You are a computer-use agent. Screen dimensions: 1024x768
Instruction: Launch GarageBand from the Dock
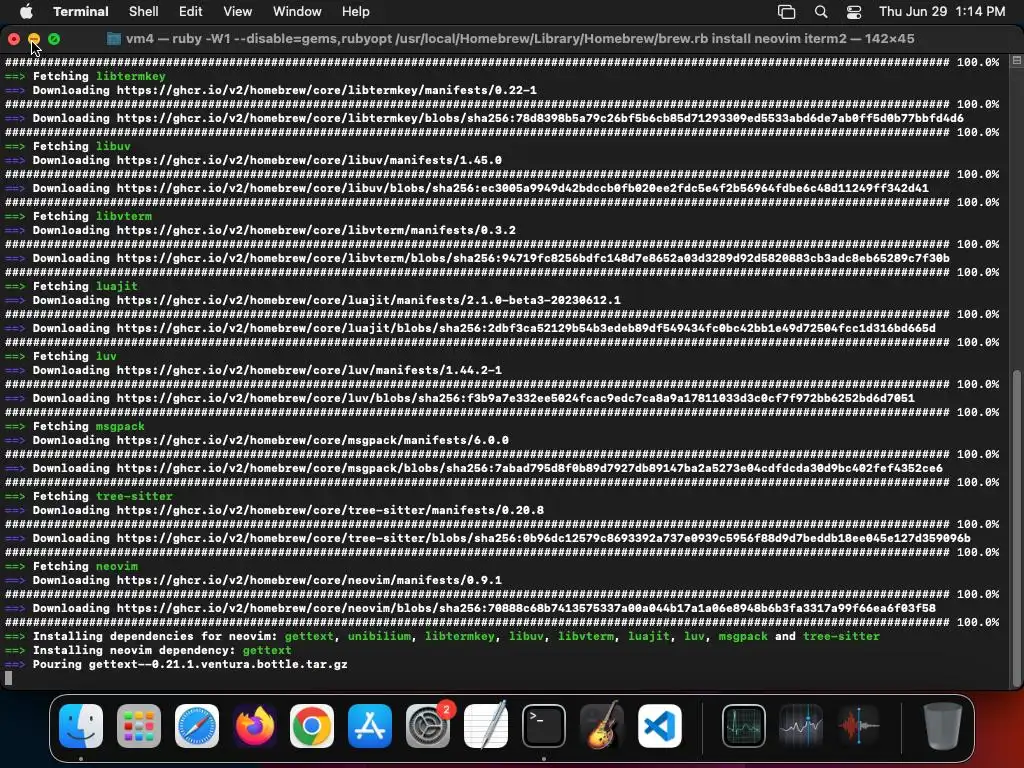point(601,726)
